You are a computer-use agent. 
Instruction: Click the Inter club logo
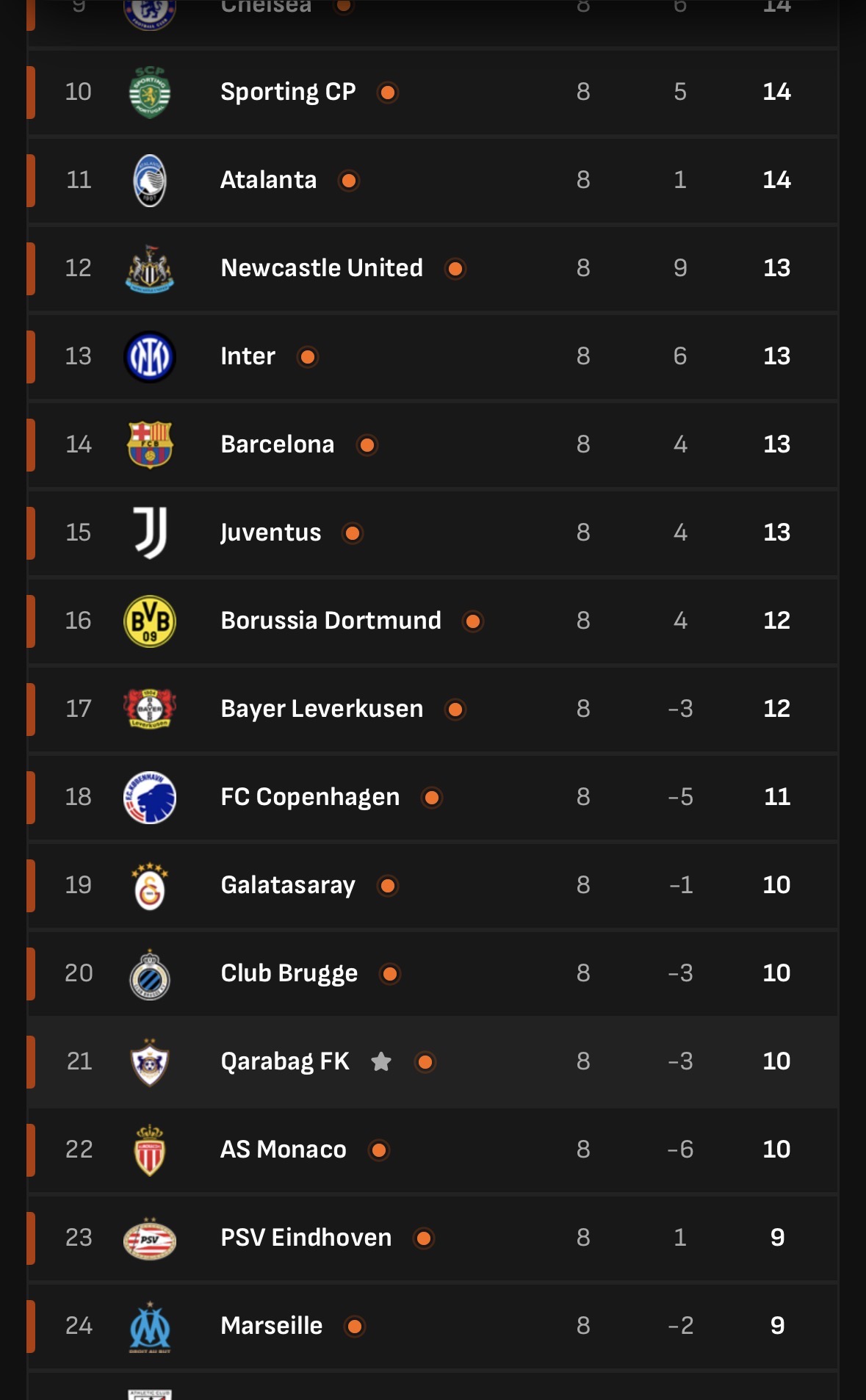point(150,357)
